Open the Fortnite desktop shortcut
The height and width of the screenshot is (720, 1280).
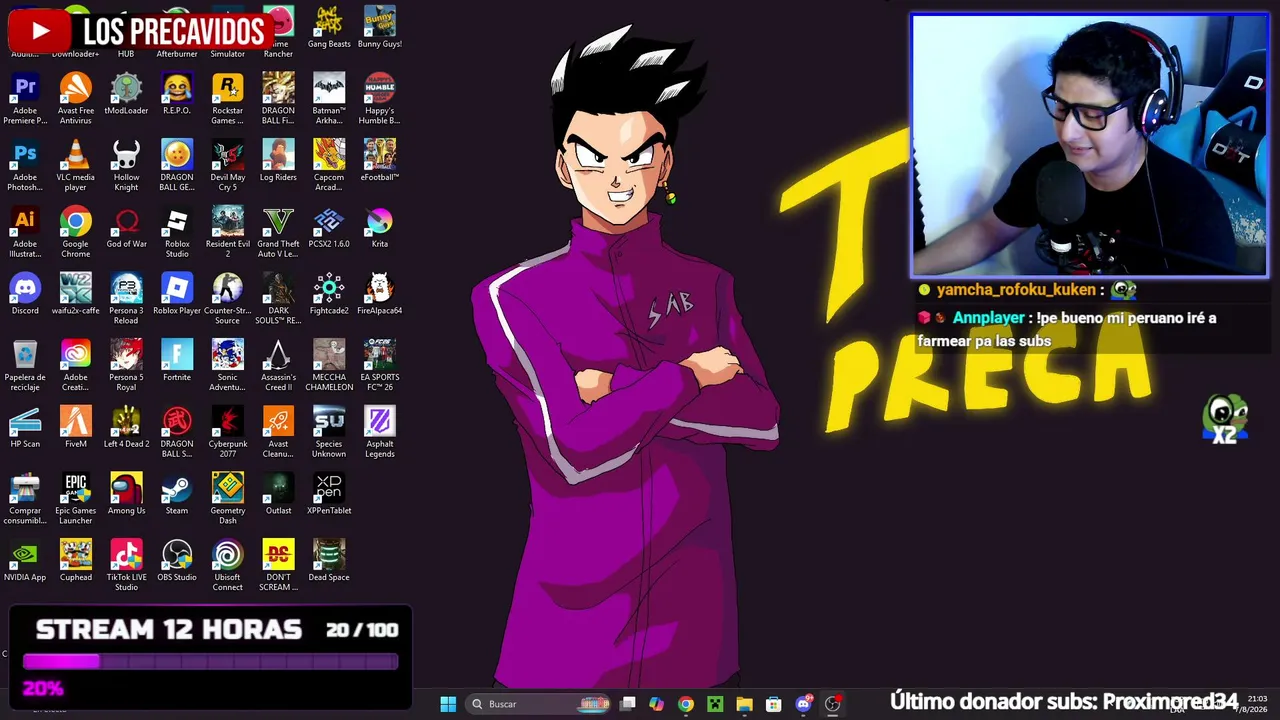pos(177,362)
